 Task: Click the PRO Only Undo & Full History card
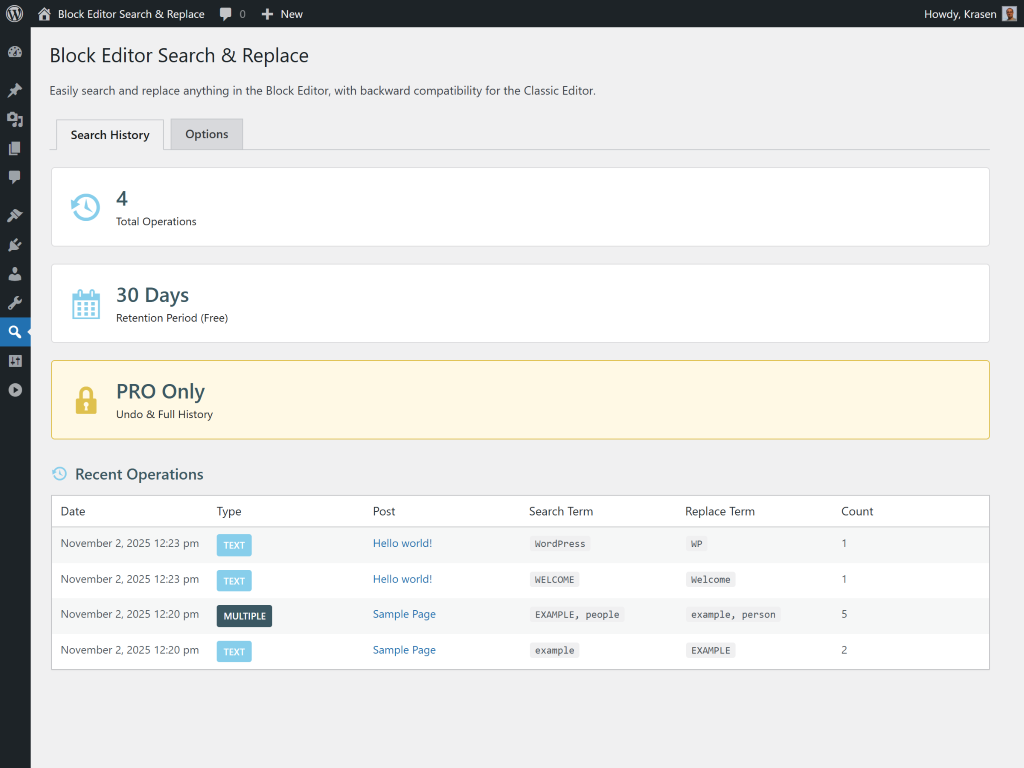click(520, 400)
